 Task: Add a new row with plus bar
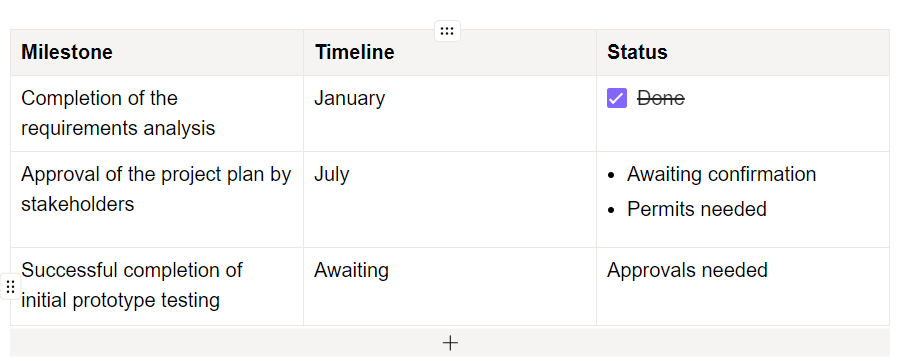click(x=450, y=342)
